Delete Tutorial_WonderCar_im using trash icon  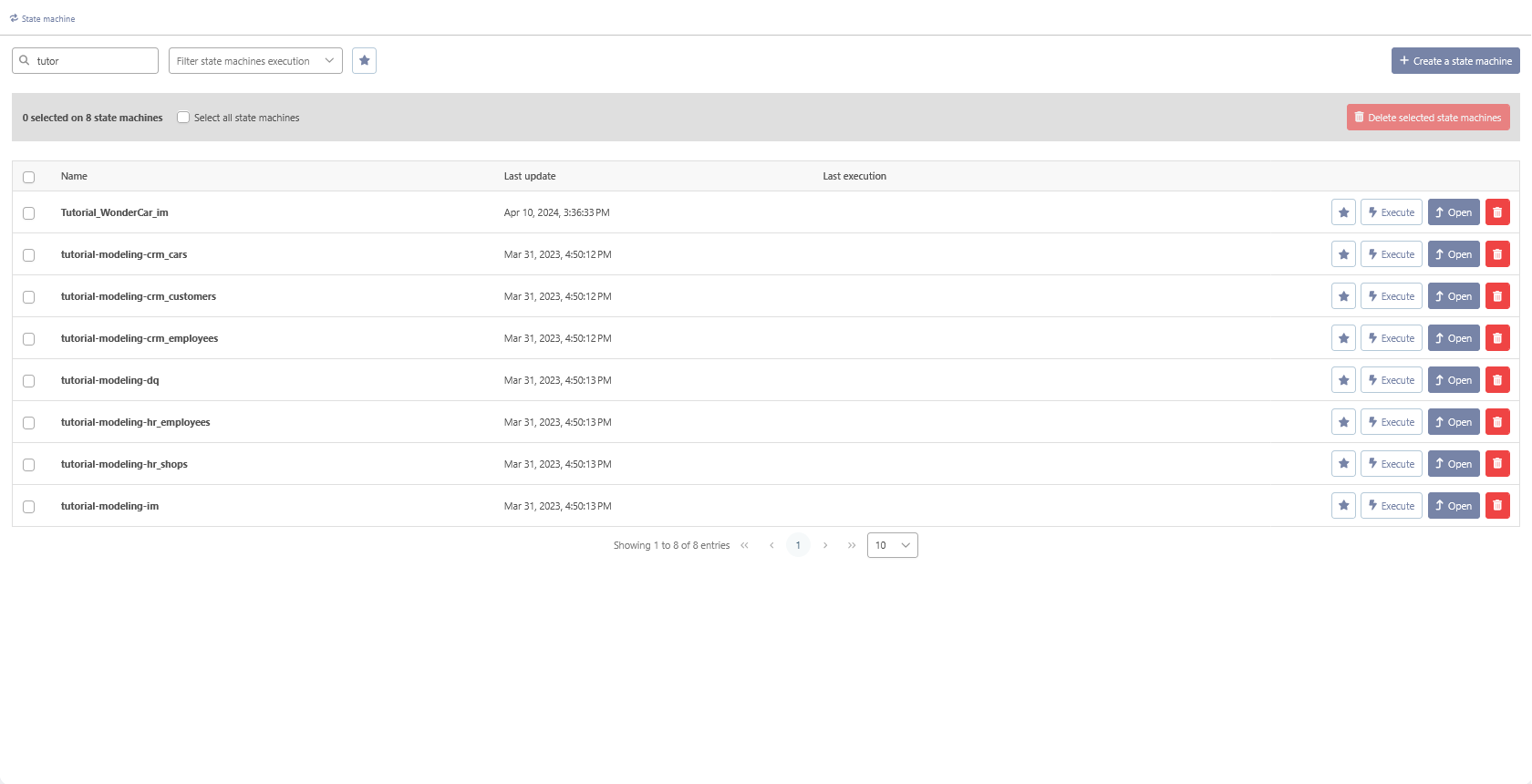coord(1497,212)
